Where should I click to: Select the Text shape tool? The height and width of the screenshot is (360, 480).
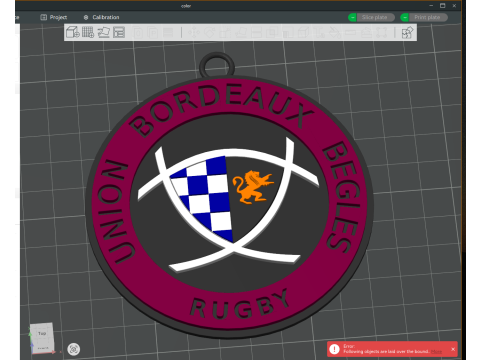(x=318, y=32)
